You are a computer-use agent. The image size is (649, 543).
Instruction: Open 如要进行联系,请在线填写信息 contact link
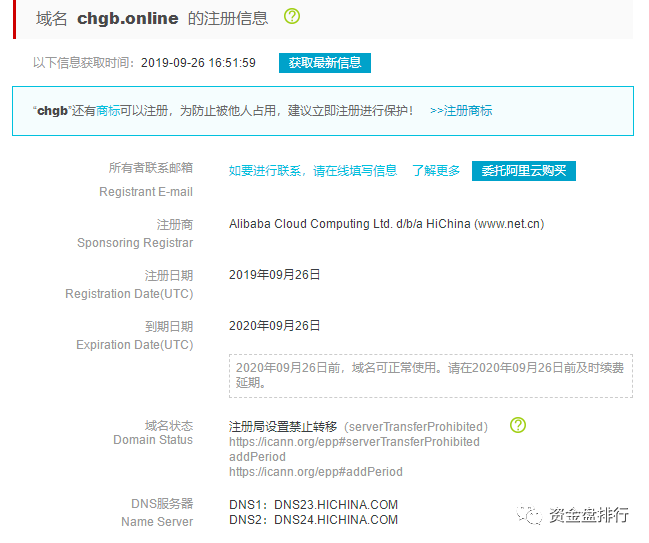coord(313,171)
